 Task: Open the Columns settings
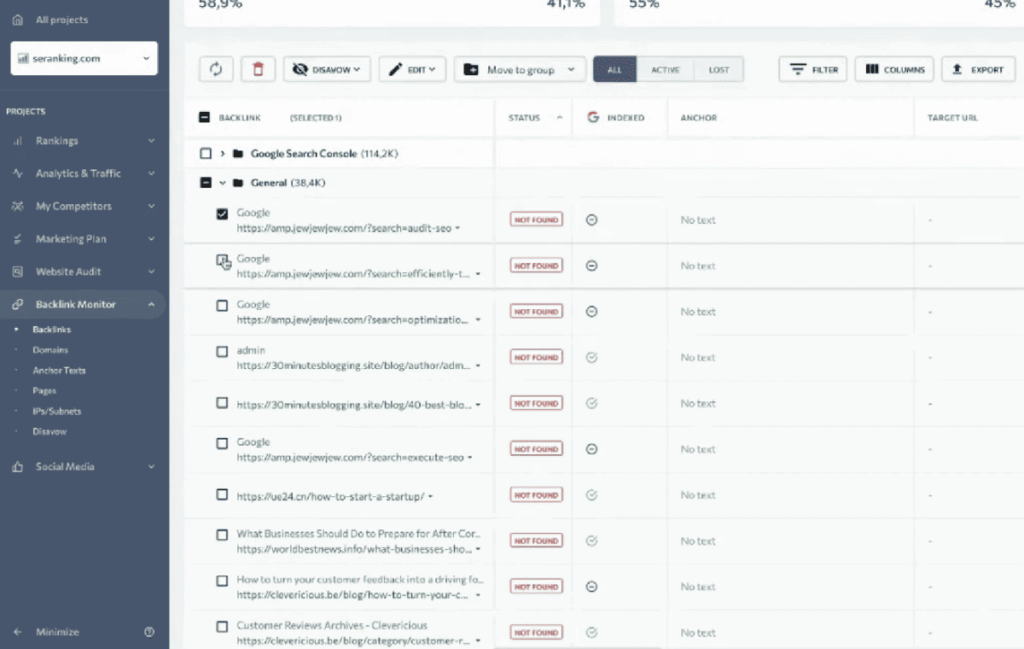[894, 69]
